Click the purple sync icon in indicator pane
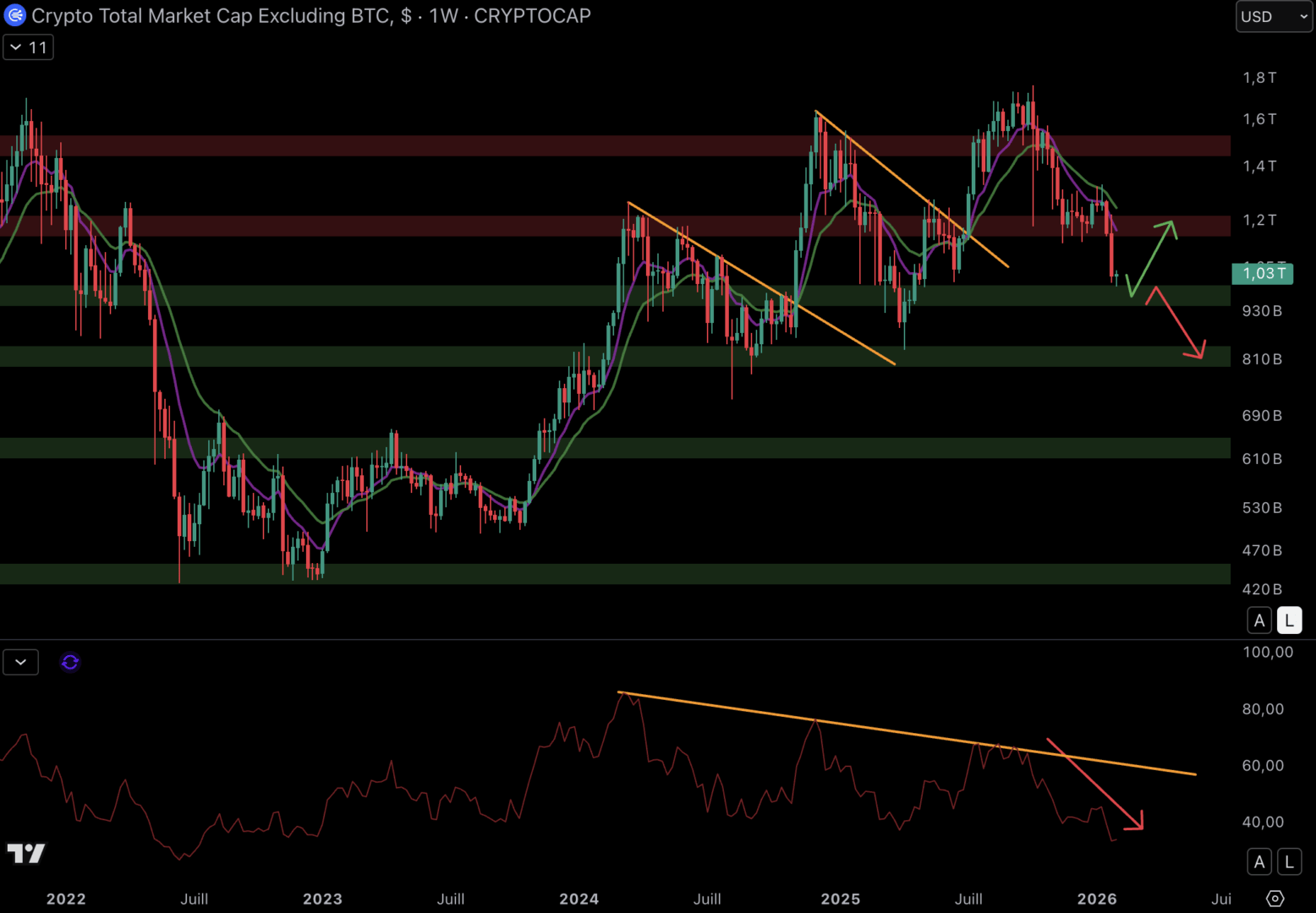 pos(70,662)
